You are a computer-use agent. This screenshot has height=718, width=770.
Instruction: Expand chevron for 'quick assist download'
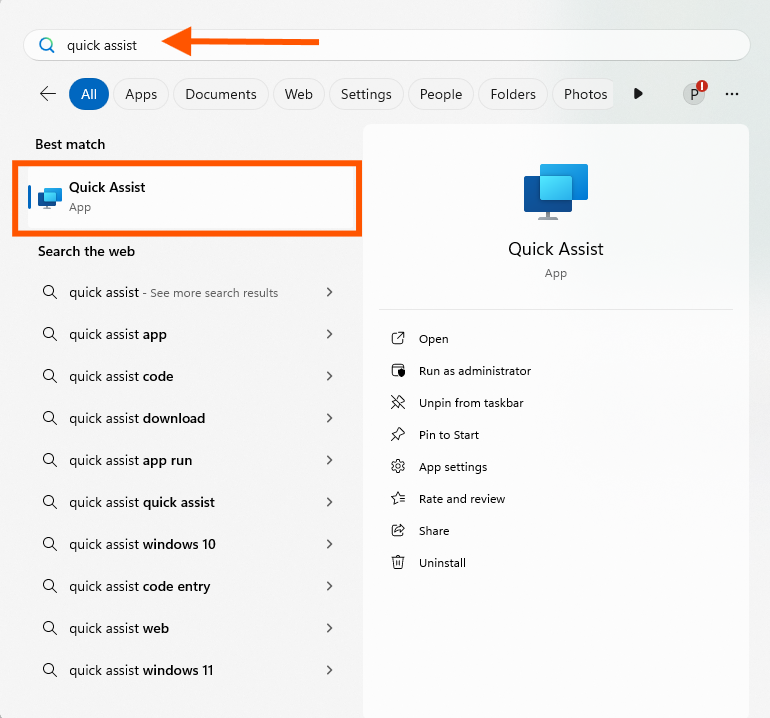tap(330, 418)
